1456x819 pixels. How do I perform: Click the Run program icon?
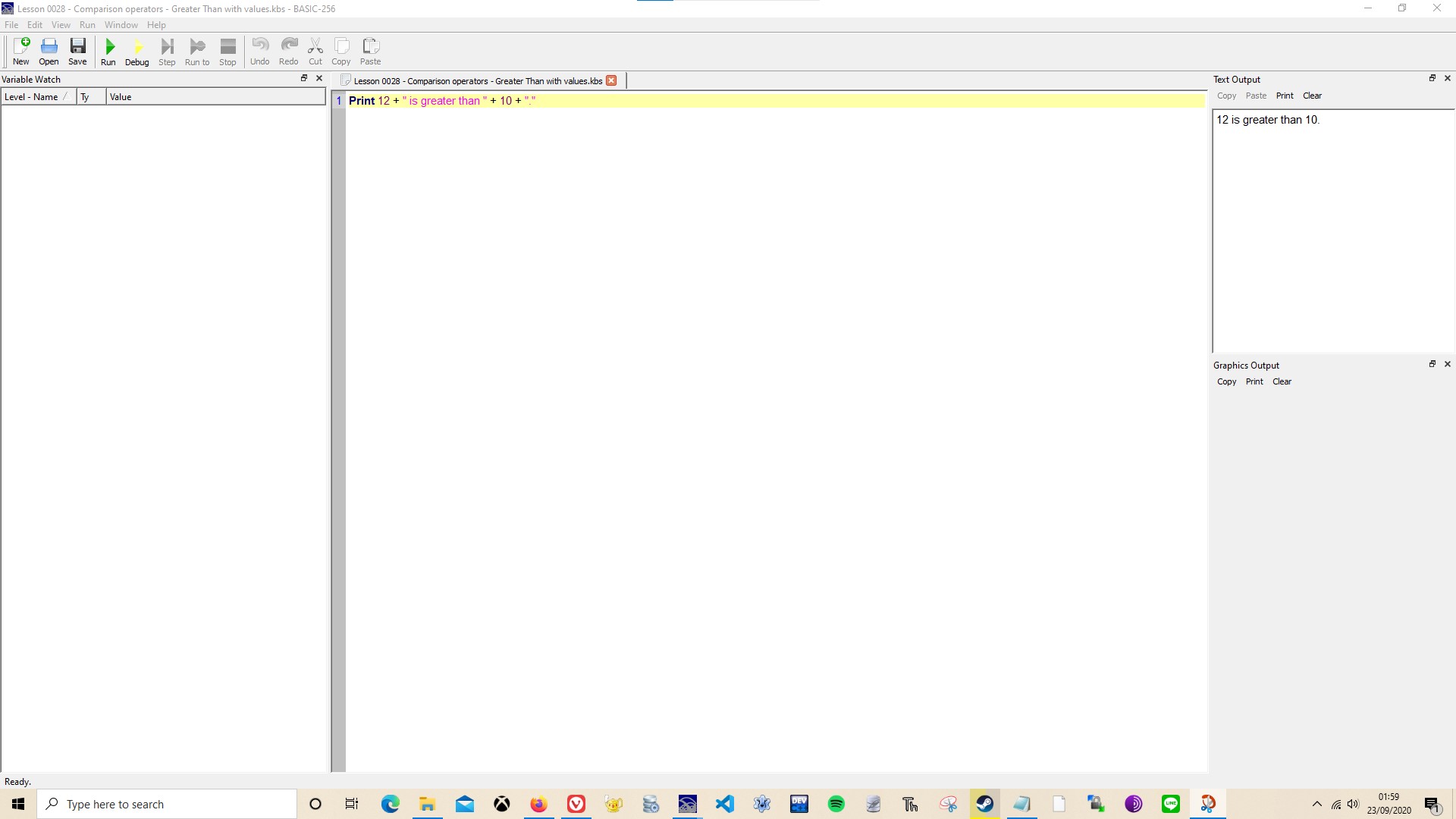[108, 51]
